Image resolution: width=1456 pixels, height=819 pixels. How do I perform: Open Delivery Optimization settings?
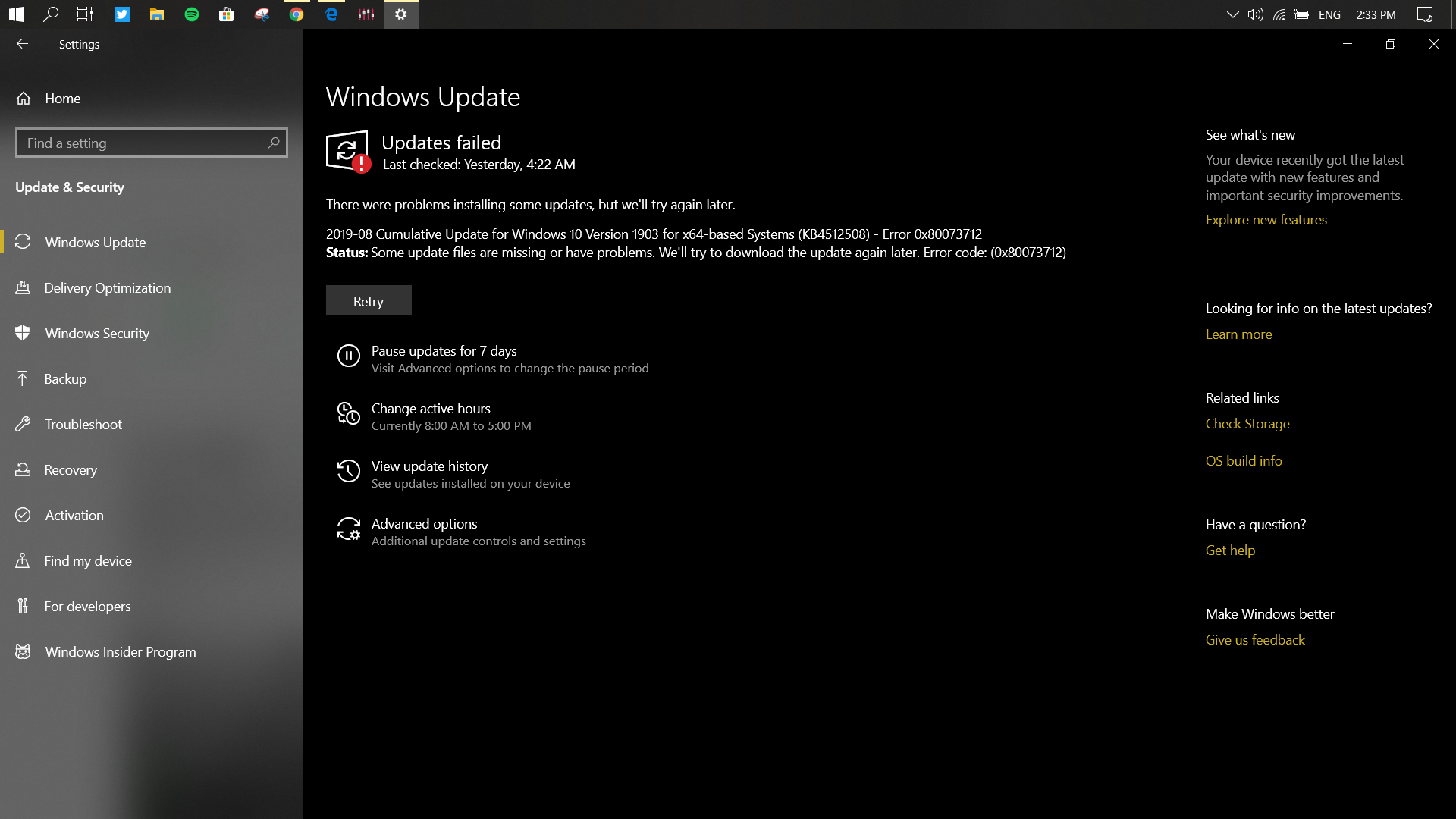point(108,287)
